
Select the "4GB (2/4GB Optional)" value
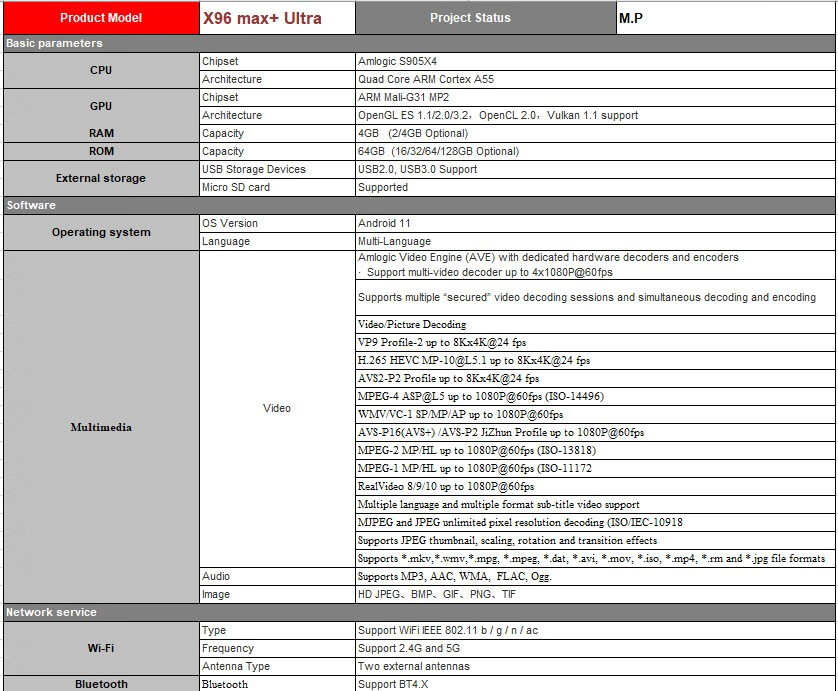pos(595,133)
